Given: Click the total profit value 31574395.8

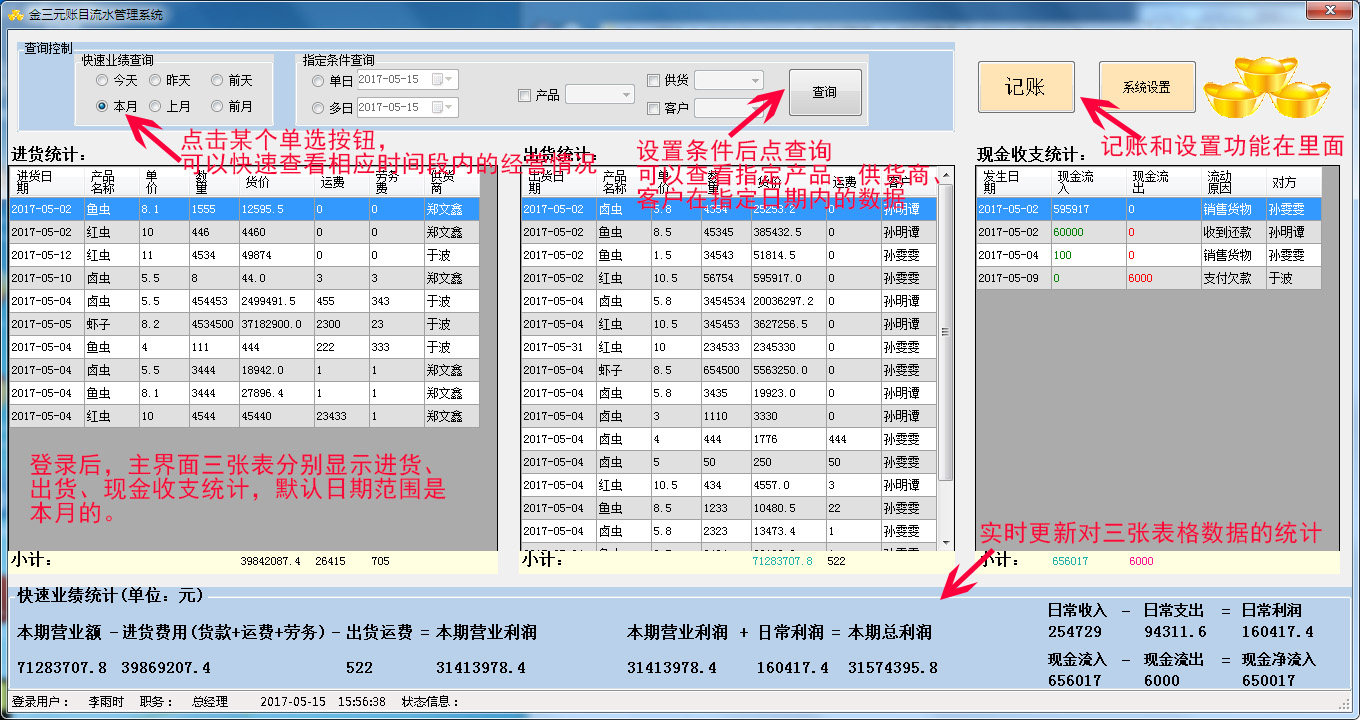Looking at the screenshot, I should (893, 668).
